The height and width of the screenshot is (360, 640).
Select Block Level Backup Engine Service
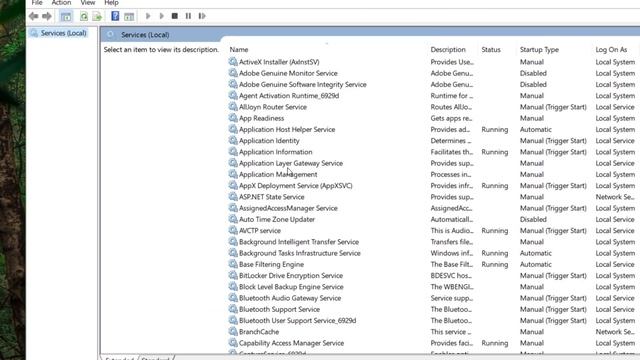pyautogui.click(x=291, y=287)
